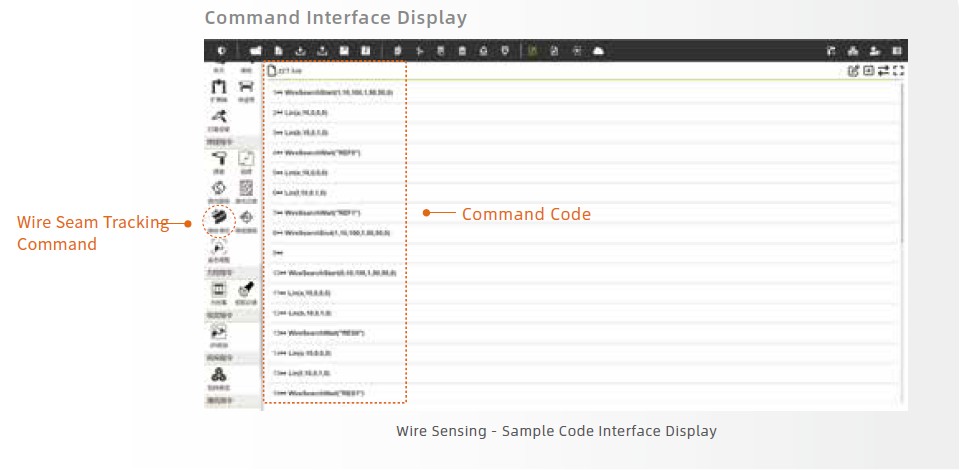Click the cloud icon in top toolbar
The image size is (963, 471).
pos(598,50)
